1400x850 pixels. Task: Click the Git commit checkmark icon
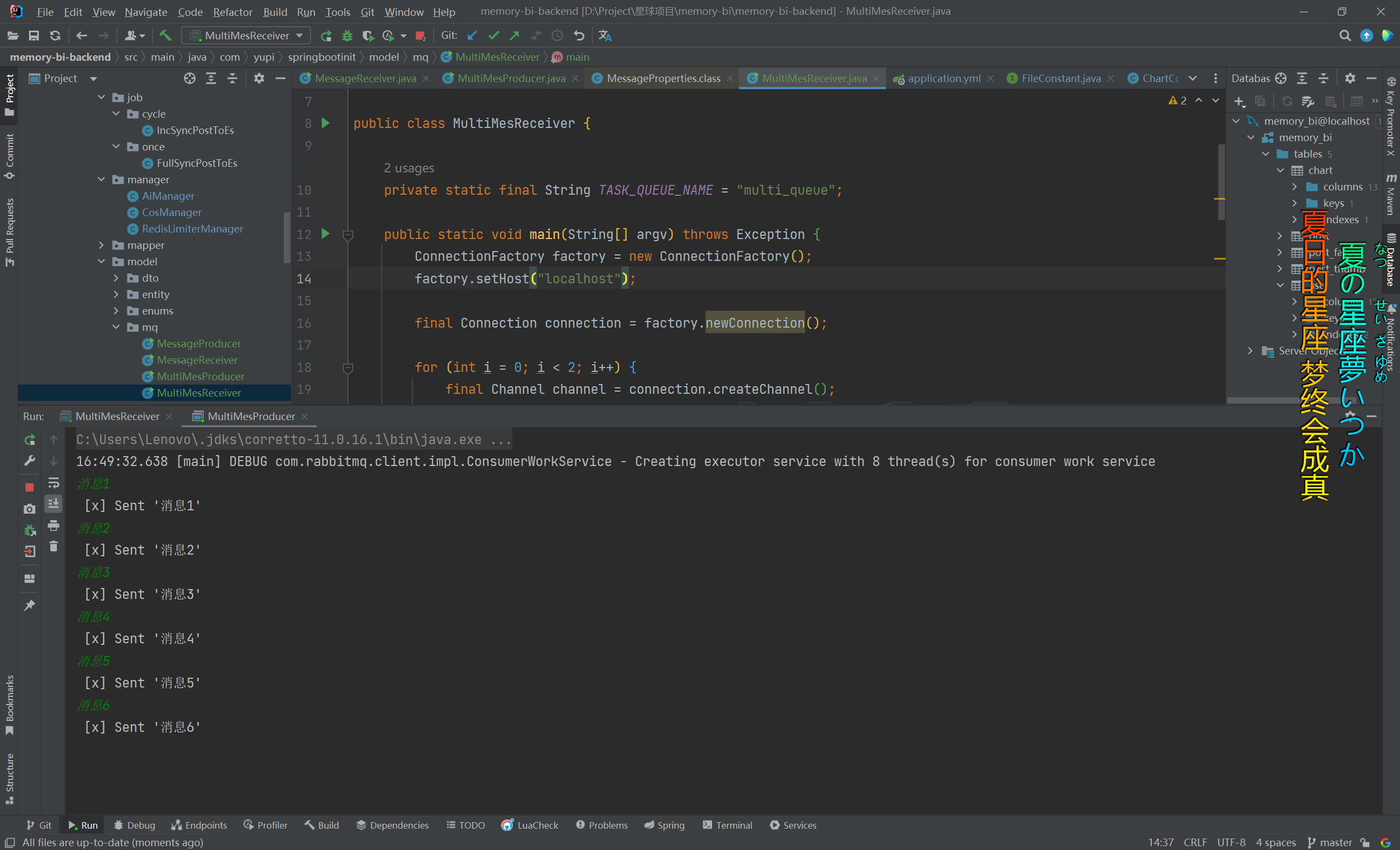[493, 36]
